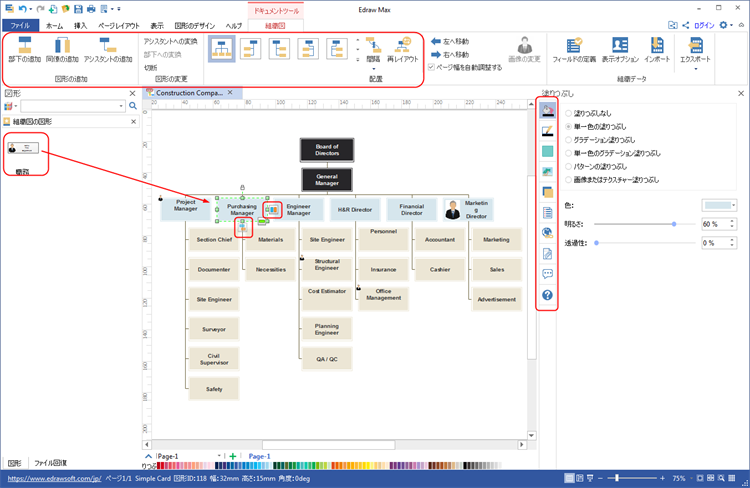Open the help question mark icon

tap(548, 295)
